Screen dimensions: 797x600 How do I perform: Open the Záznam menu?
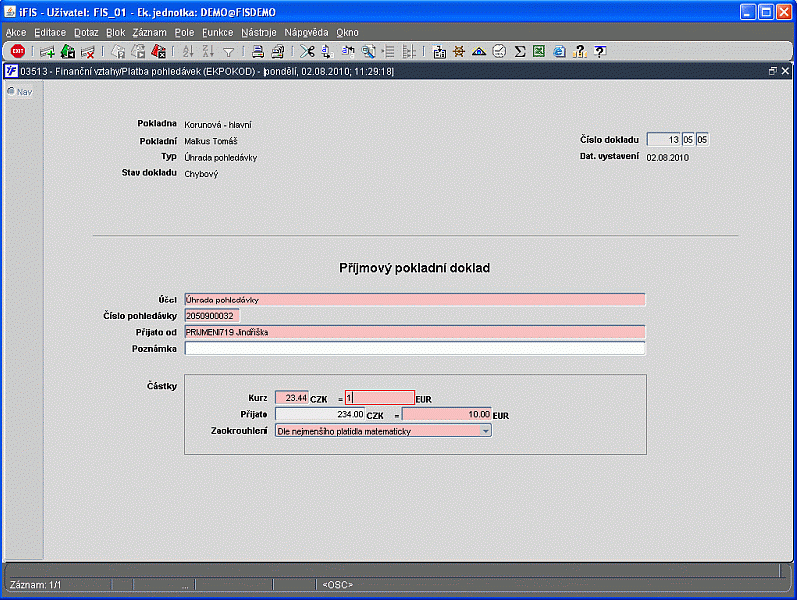pos(149,33)
